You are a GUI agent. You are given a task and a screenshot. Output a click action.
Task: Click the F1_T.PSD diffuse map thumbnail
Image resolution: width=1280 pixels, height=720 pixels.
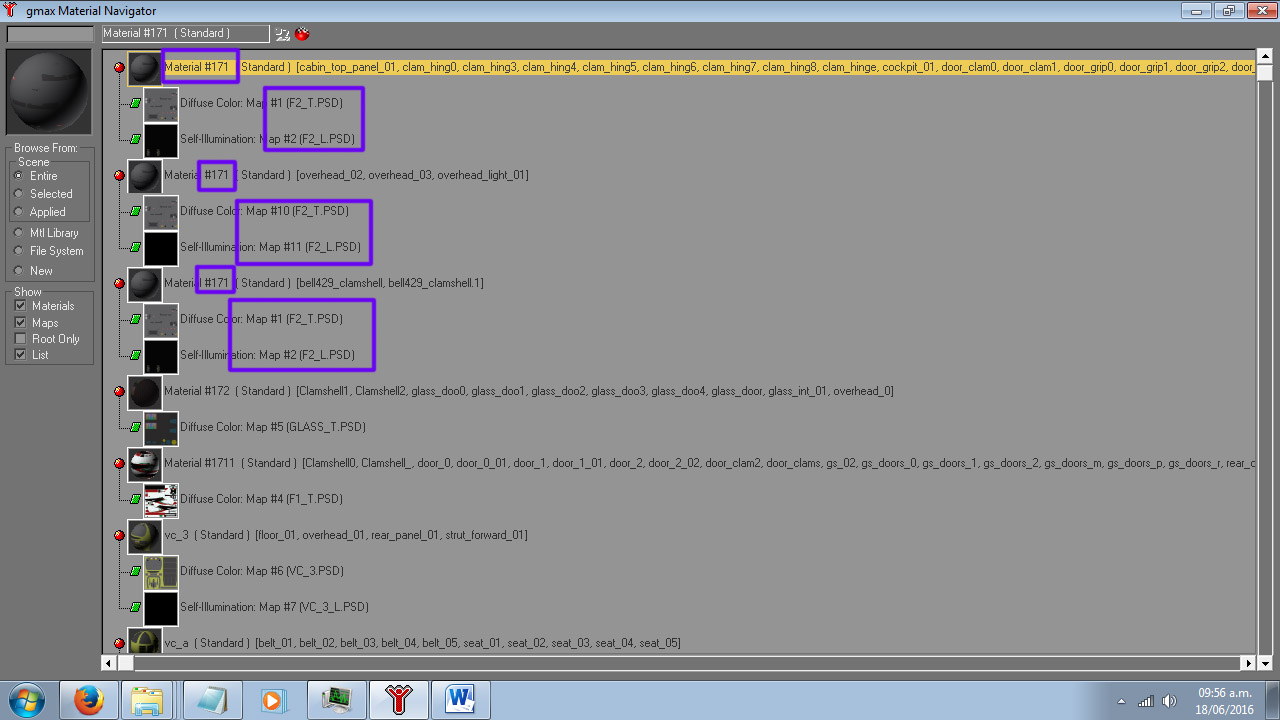coord(161,499)
